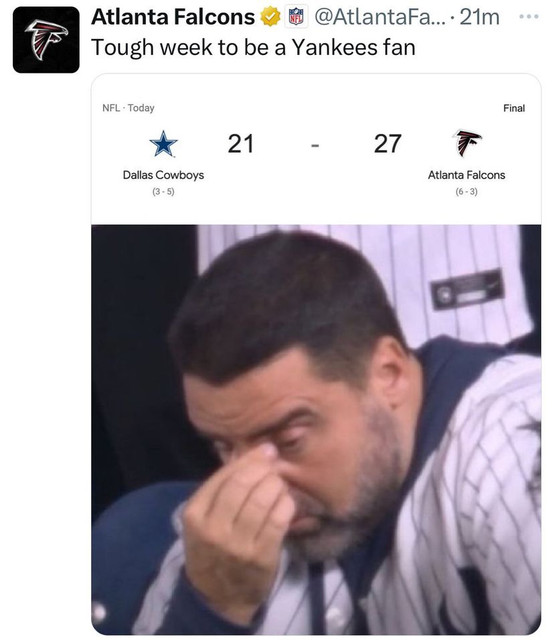Viewport: 554px width, 640px height.
Task: Click the Final game status label
Action: click(x=514, y=108)
